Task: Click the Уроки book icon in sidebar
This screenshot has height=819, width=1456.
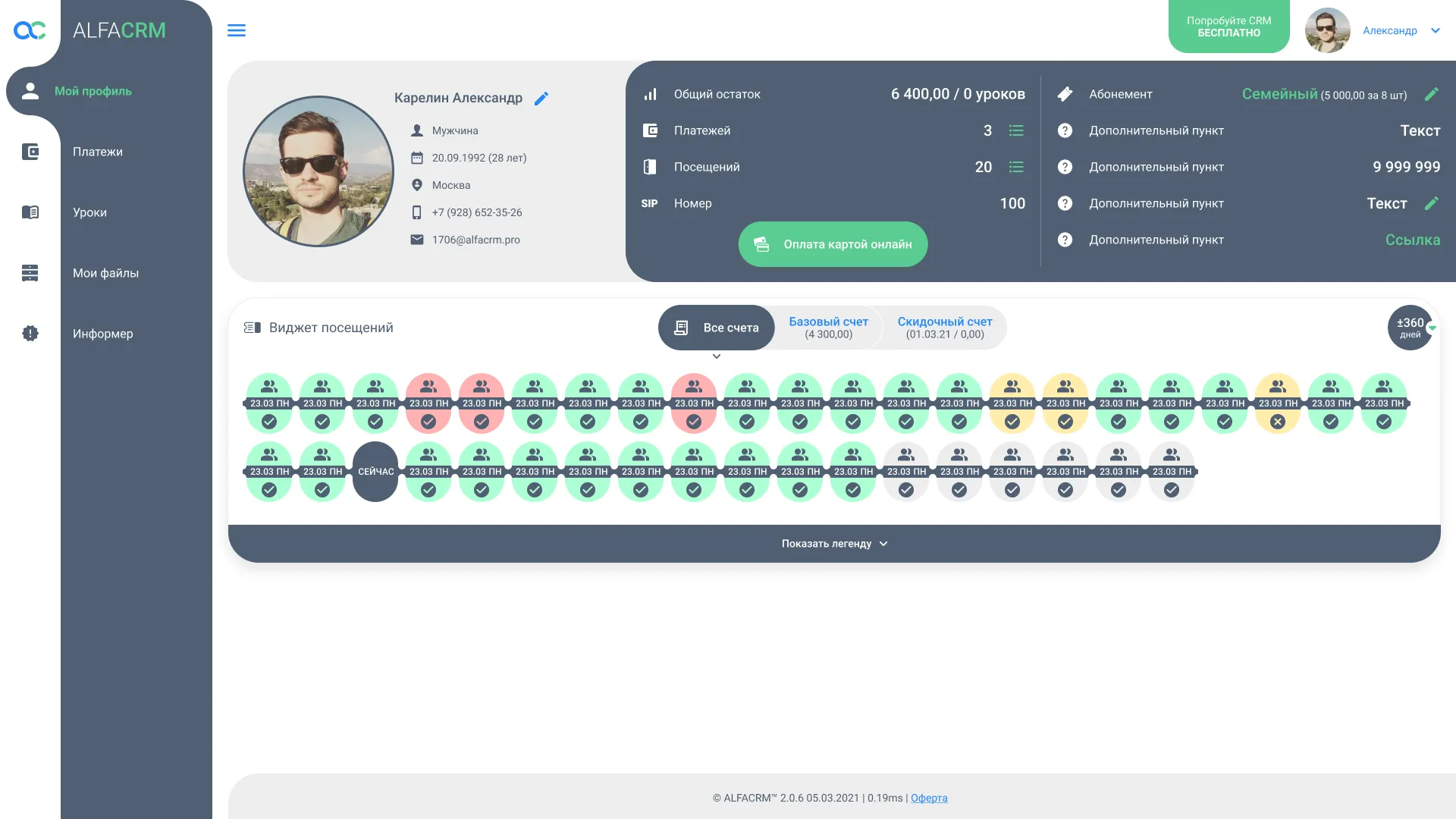Action: click(30, 212)
